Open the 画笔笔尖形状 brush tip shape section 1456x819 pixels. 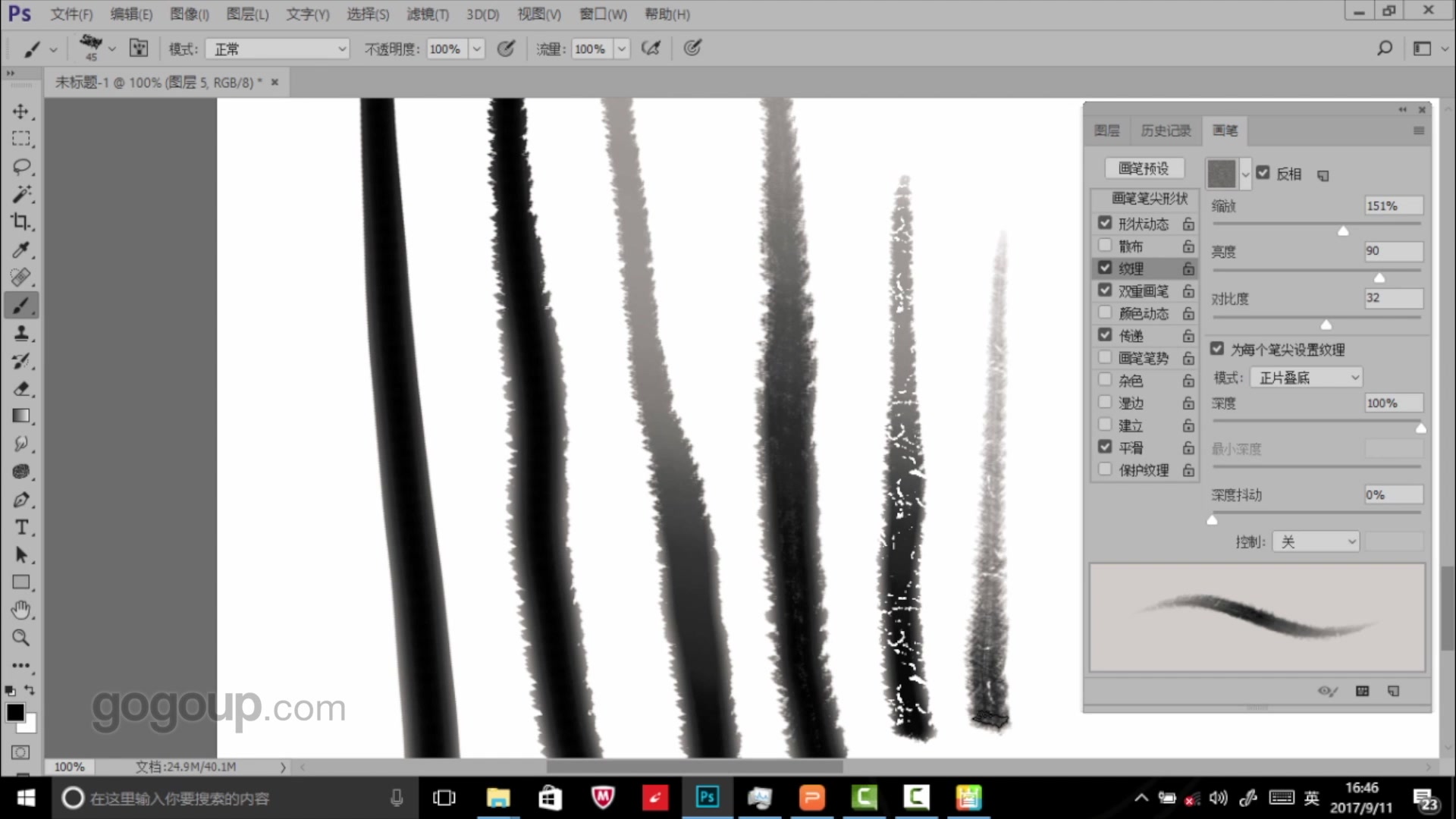click(x=1149, y=199)
